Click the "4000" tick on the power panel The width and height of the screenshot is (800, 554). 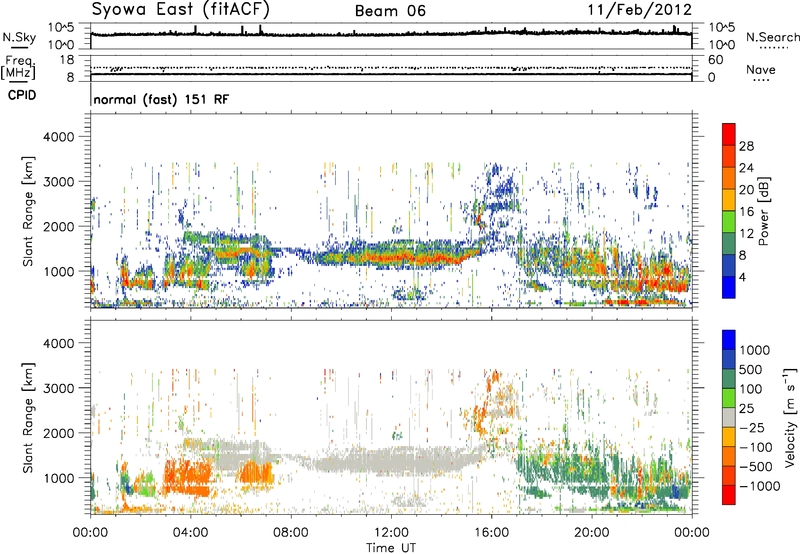coord(58,137)
